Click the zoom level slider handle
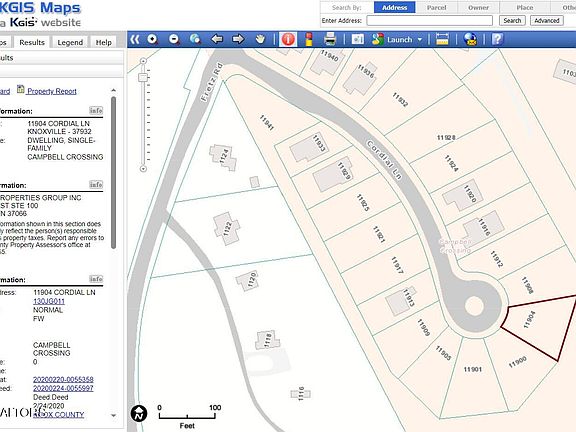 point(143,77)
